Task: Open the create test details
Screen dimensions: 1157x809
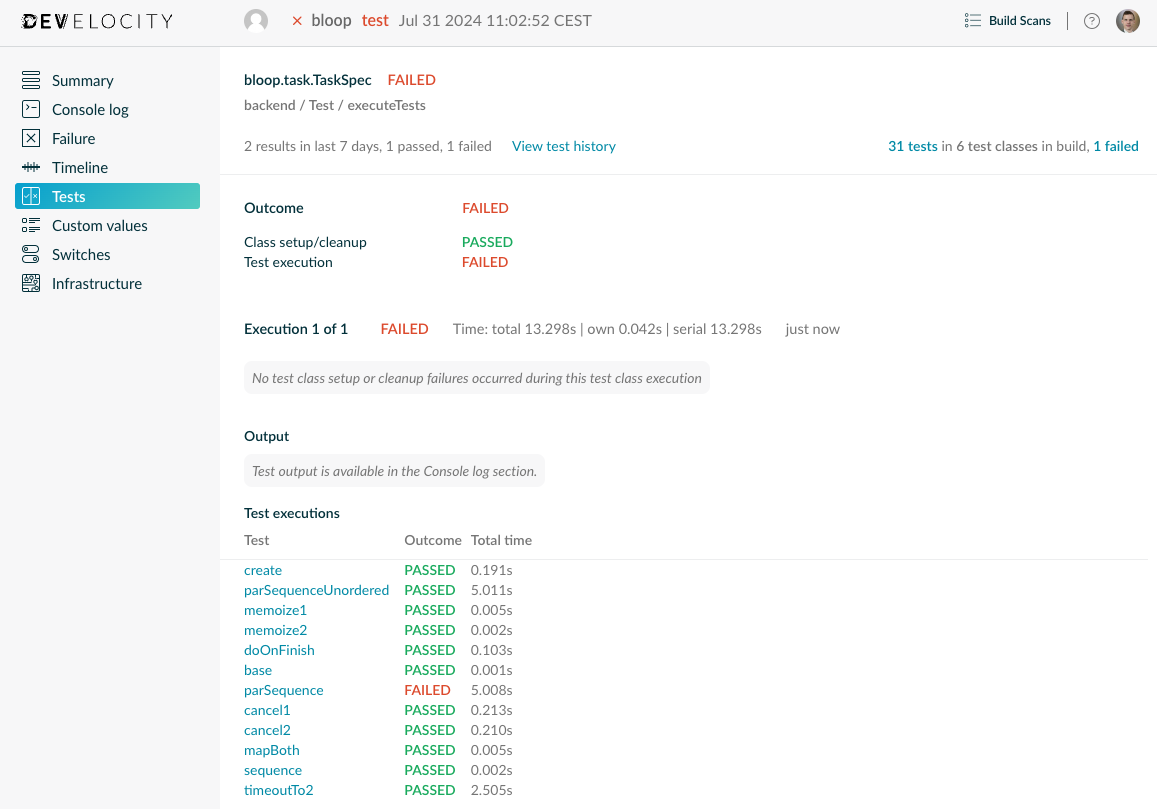Action: tap(263, 570)
